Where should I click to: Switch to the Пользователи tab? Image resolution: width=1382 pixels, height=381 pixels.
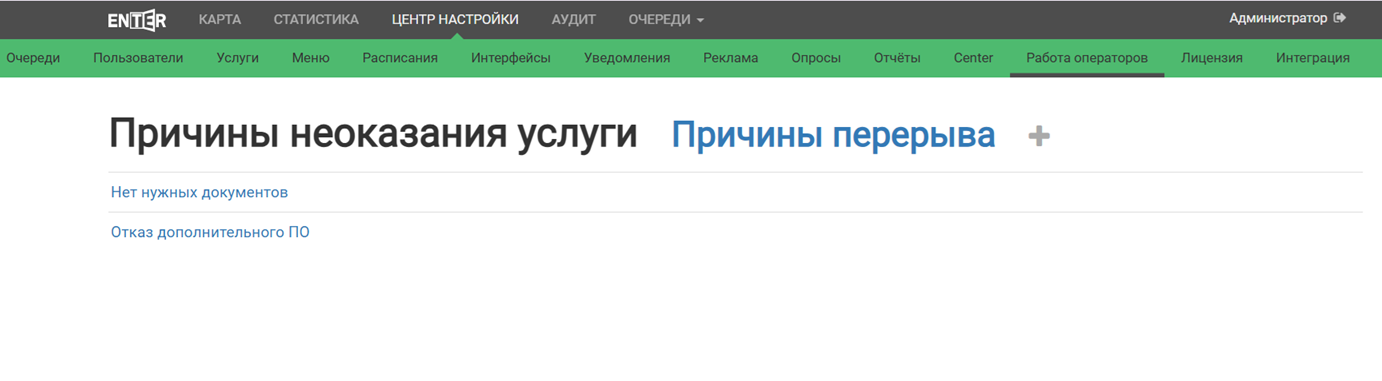pyautogui.click(x=138, y=58)
